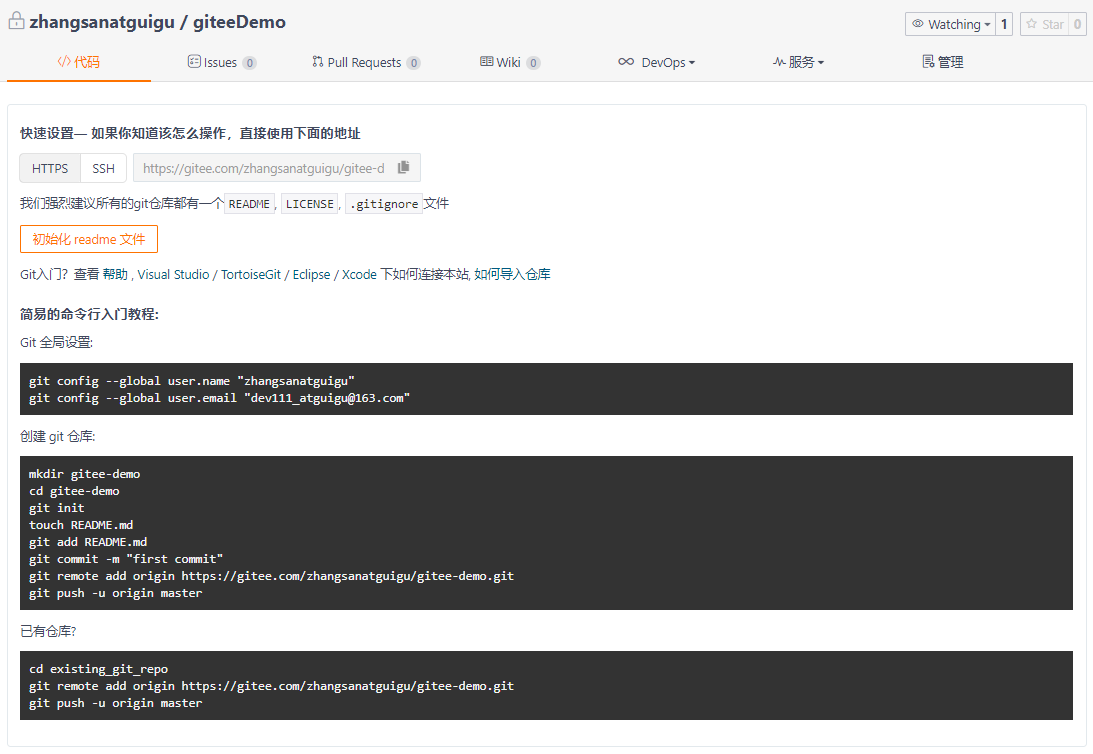Click the Wiki book icon
The width and height of the screenshot is (1093, 754).
pos(487,61)
